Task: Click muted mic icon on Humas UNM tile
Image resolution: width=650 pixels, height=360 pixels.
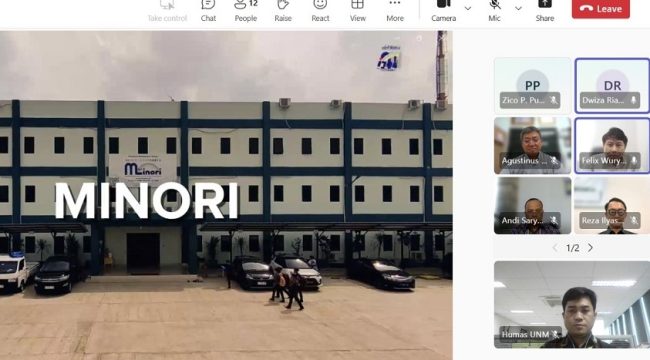Action: [555, 334]
